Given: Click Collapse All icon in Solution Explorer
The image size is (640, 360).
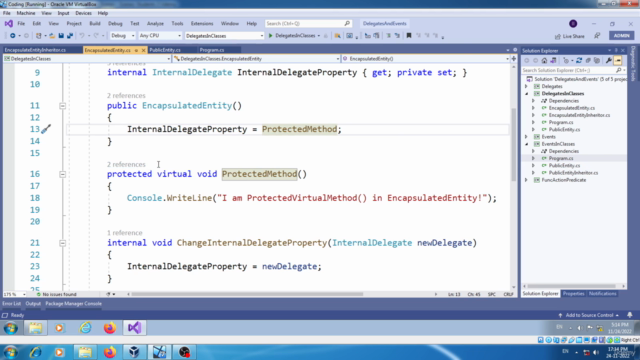Looking at the screenshot, I should point(588,60).
